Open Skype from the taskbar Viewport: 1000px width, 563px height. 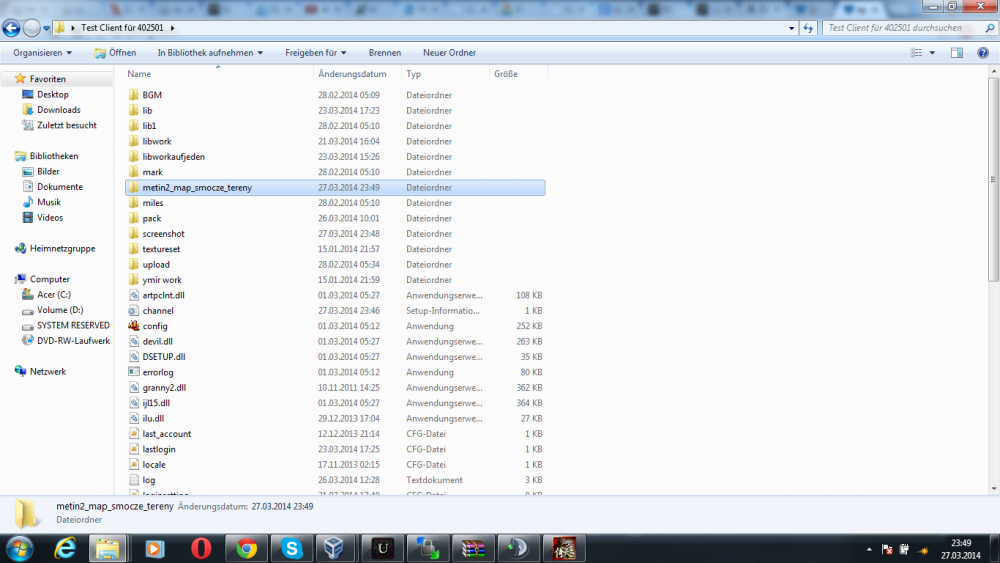tap(291, 548)
